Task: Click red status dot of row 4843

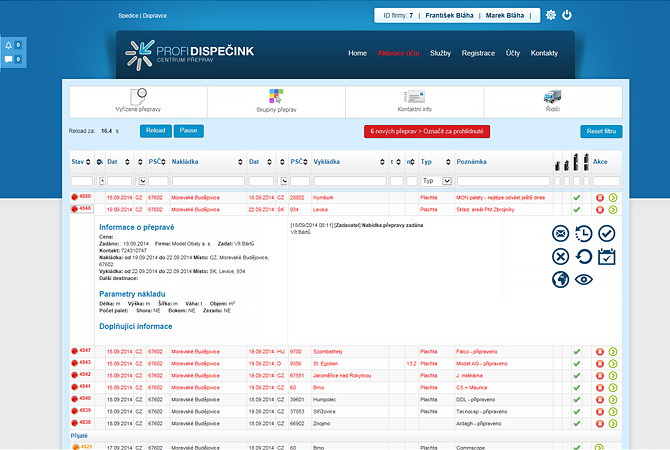Action: 74,363
